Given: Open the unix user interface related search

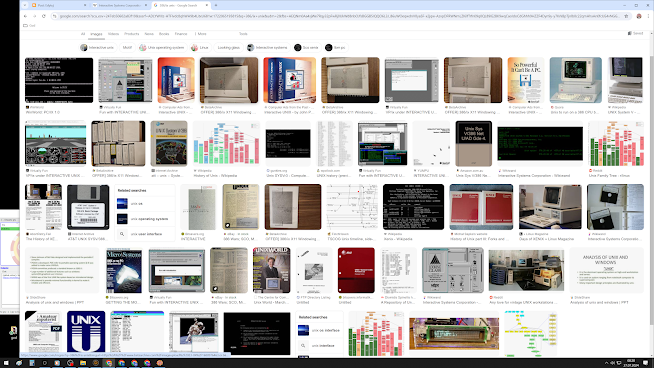Looking at the screenshot, I should tap(145, 234).
